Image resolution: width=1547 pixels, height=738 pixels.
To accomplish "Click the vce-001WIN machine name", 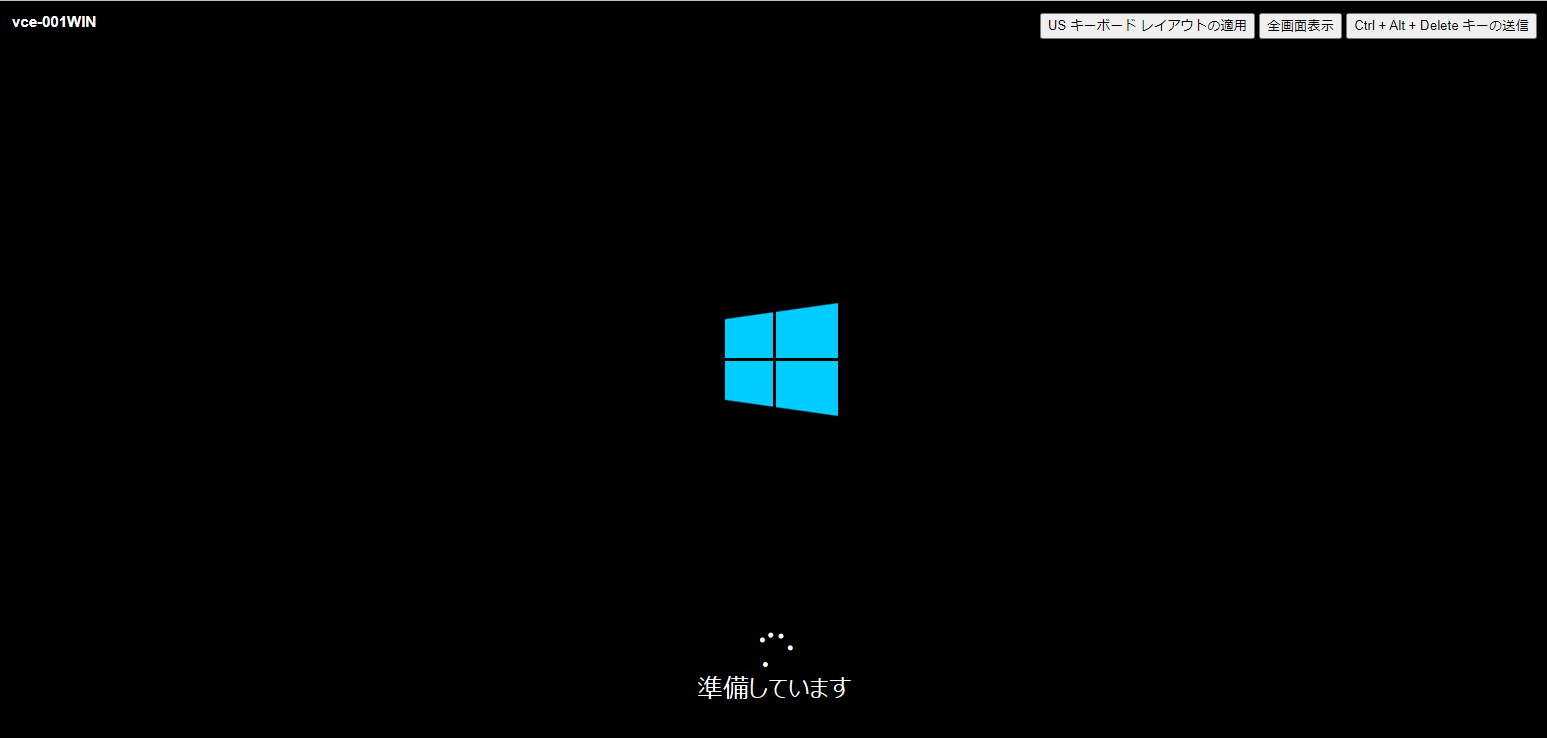I will 54,23.
